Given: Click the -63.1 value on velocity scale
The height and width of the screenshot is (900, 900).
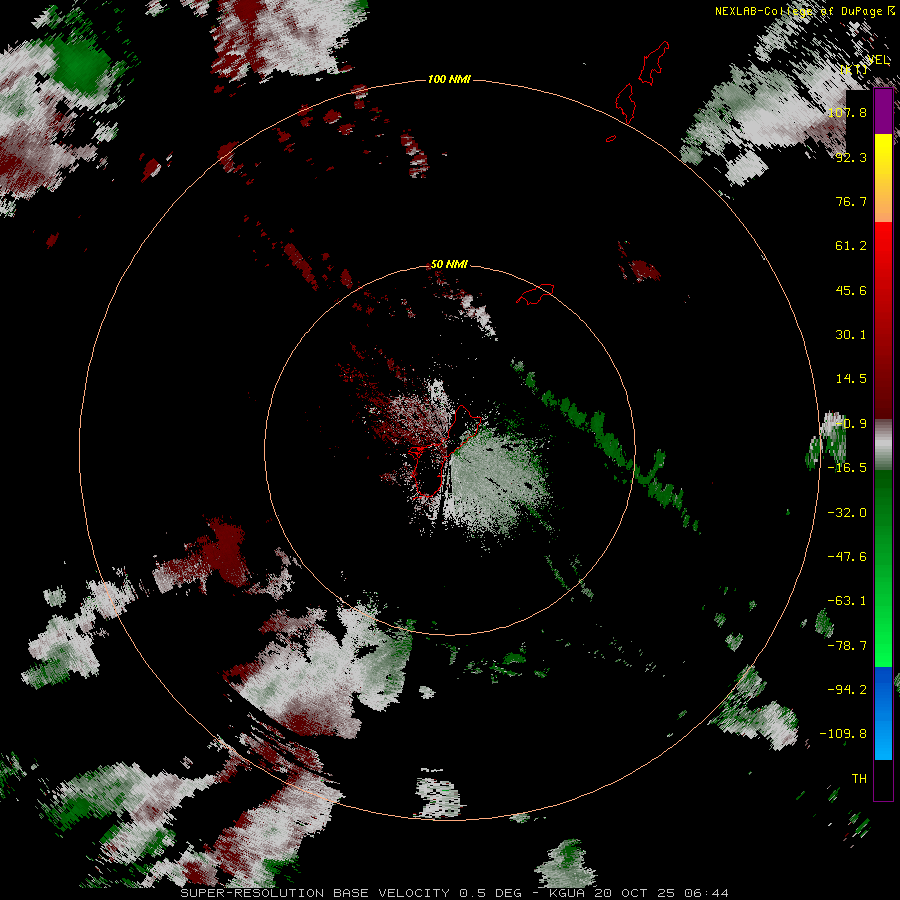Looking at the screenshot, I should [848, 601].
